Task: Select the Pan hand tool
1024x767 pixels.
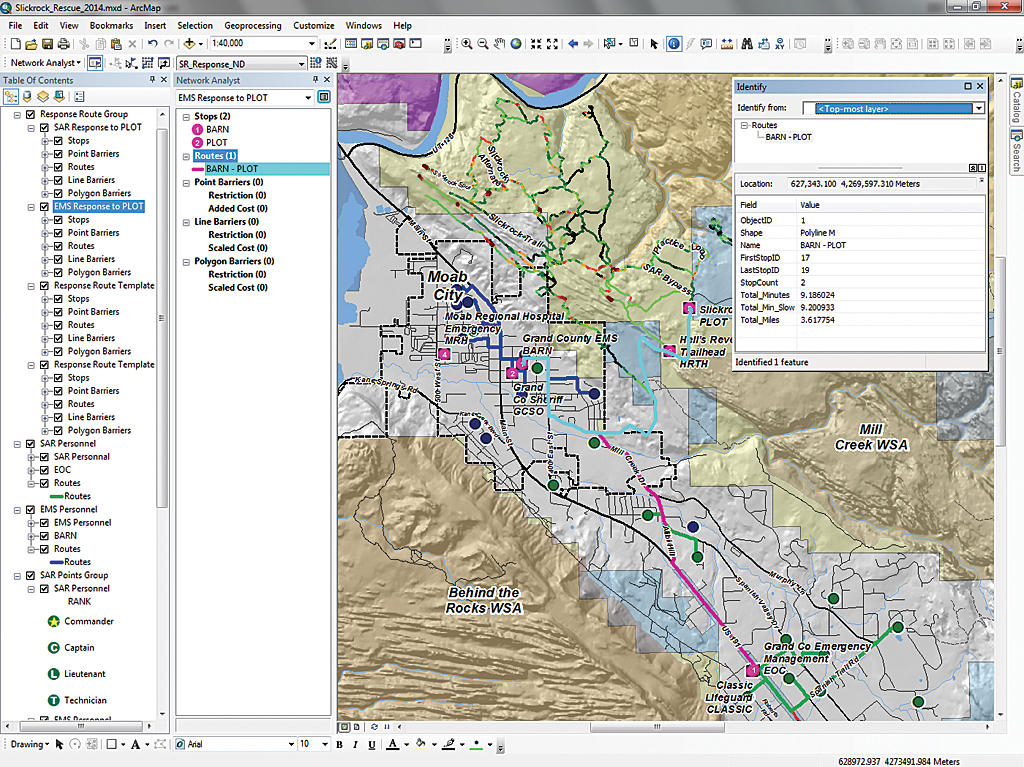Action: click(500, 44)
